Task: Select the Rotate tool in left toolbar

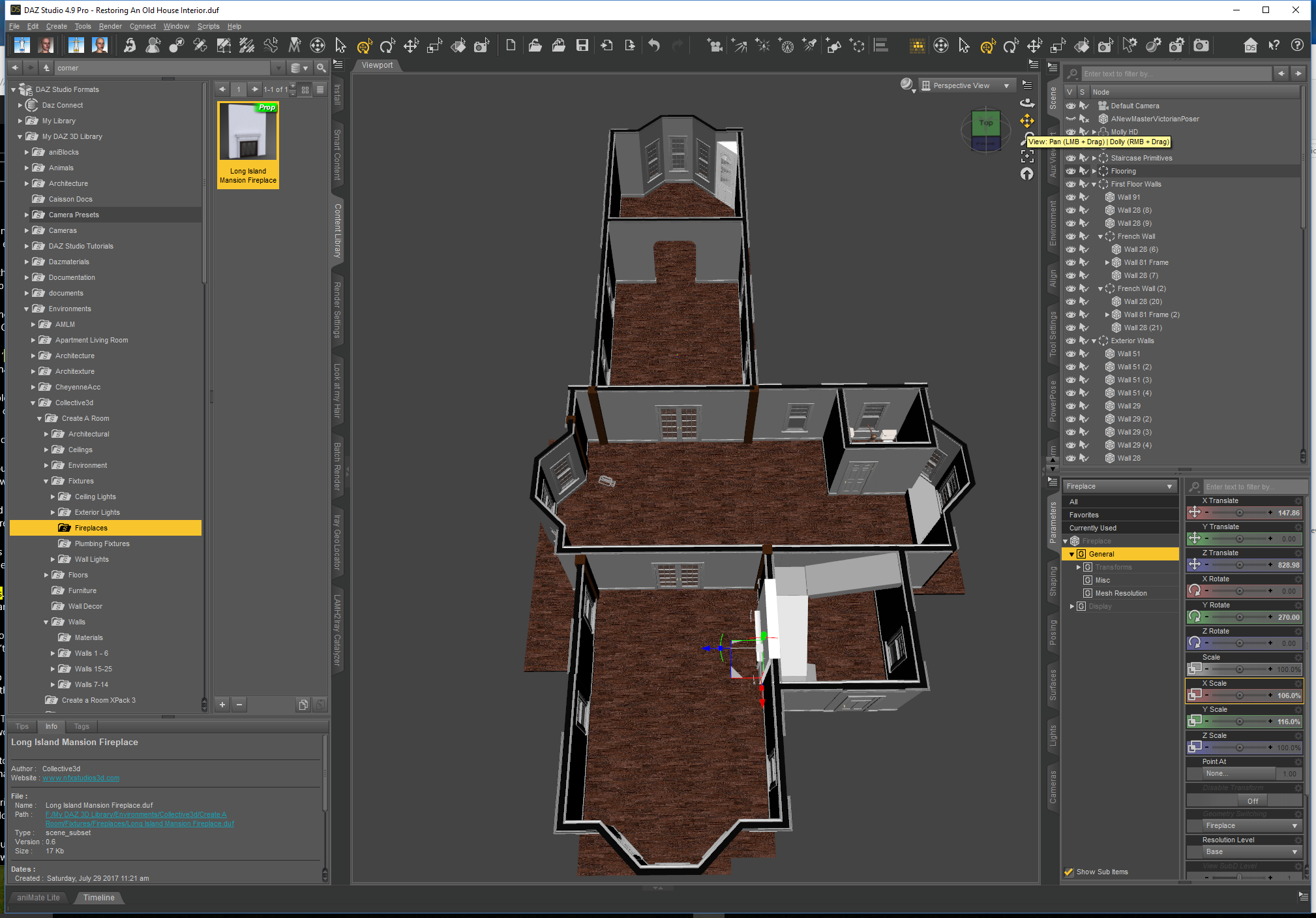Action: pos(387,46)
